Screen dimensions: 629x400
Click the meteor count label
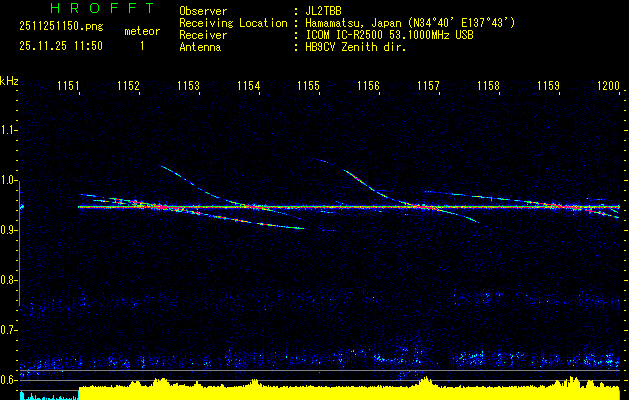coord(141,31)
